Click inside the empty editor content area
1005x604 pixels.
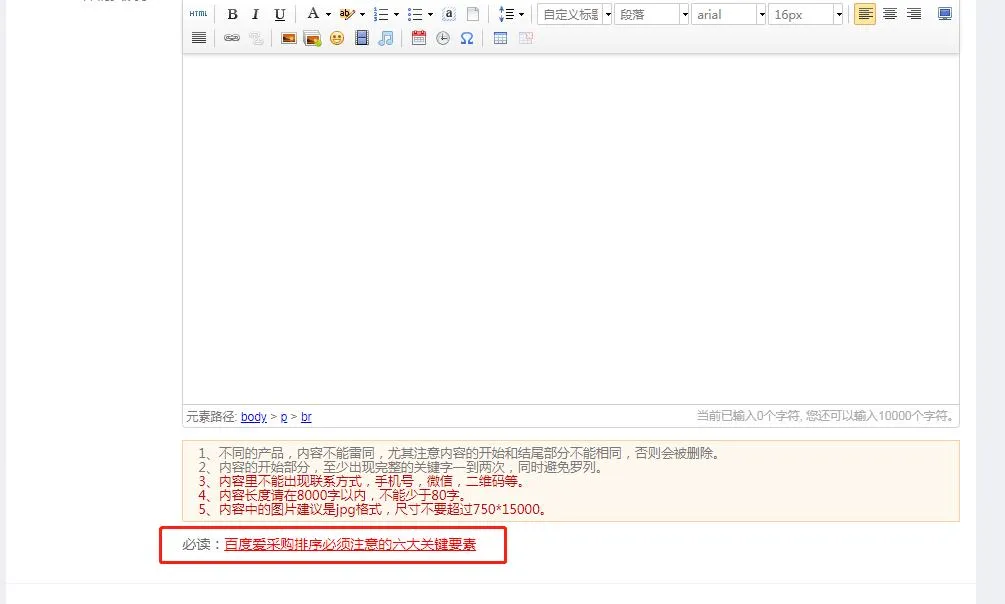coord(570,230)
